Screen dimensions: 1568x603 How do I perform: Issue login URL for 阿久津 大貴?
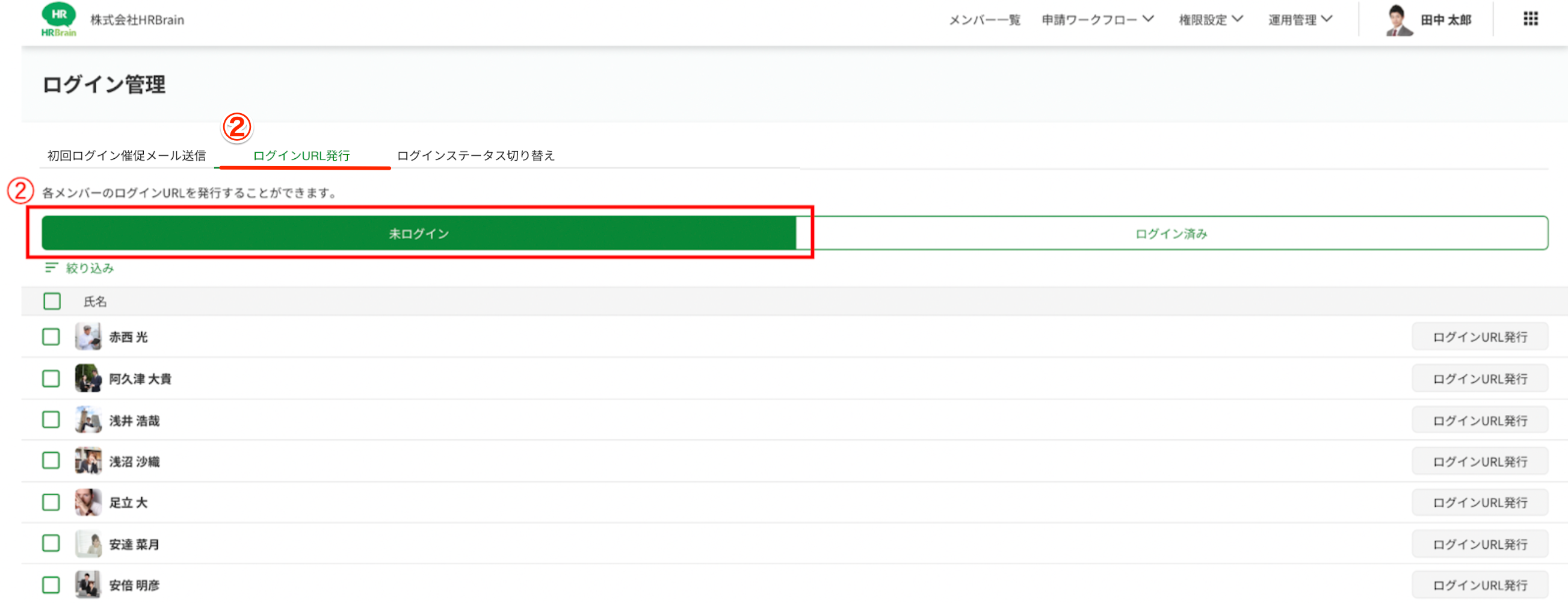[x=1480, y=379]
